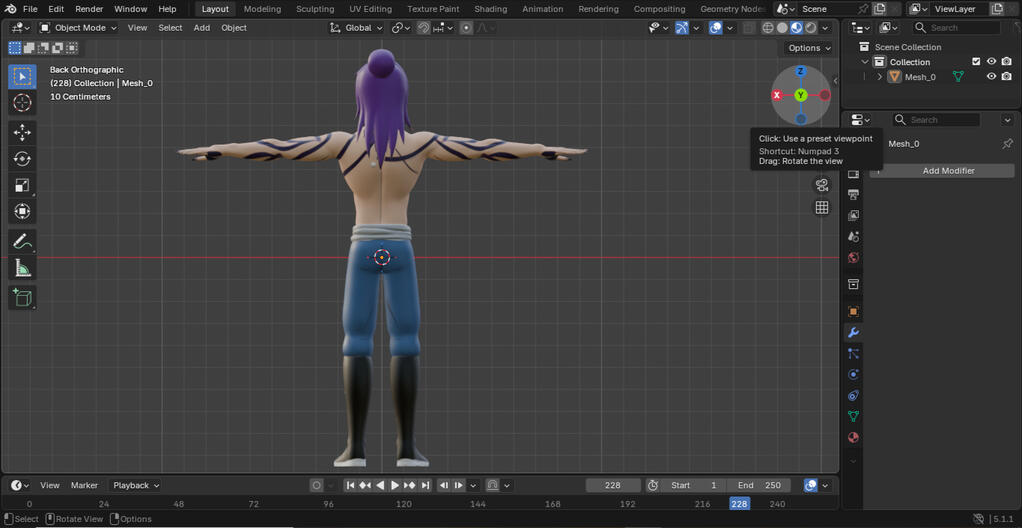
Task: Open the Object Constraints properties tab
Action: [x=853, y=395]
